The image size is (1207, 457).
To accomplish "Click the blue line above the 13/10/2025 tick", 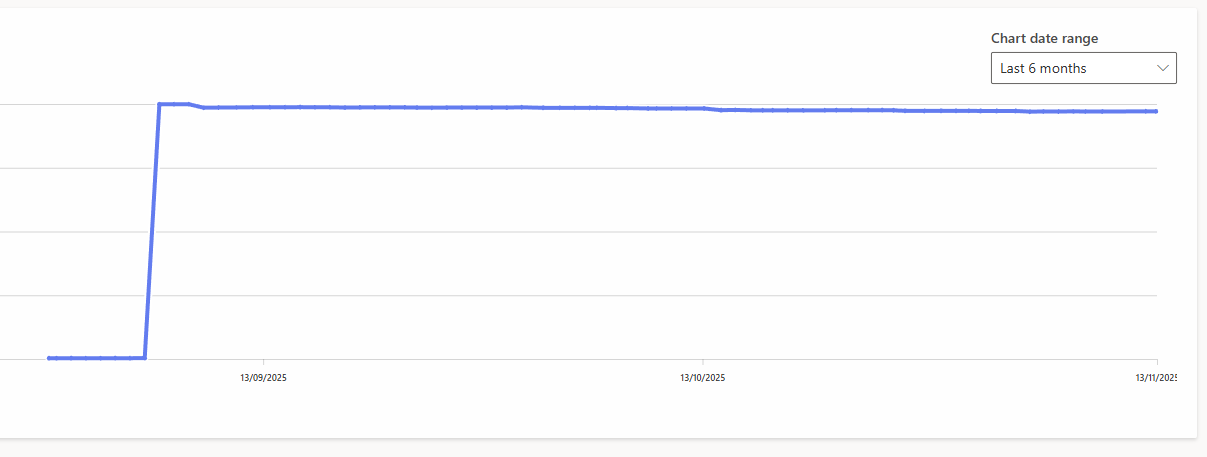I will 703,108.
